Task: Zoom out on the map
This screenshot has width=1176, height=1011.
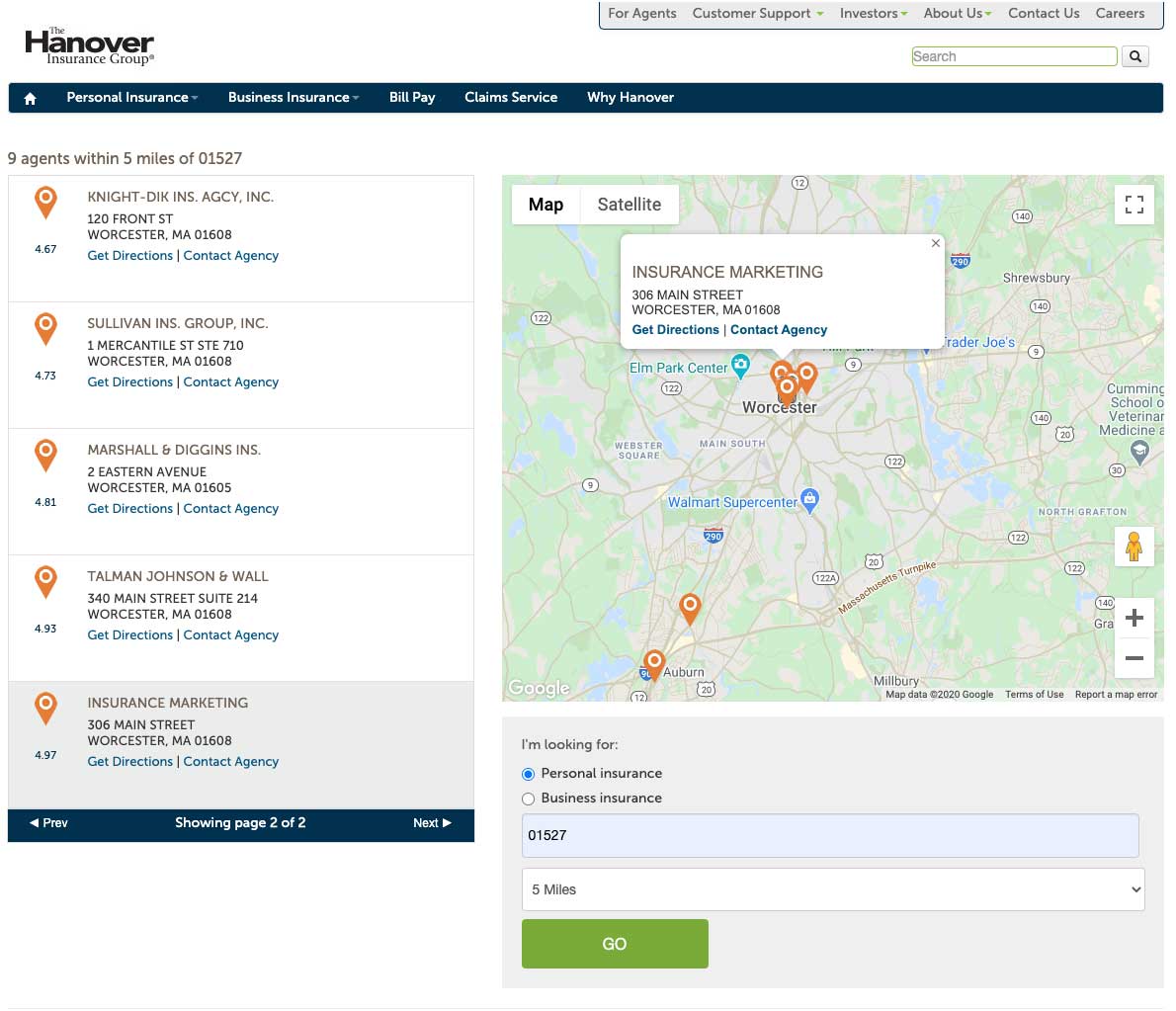Action: click(x=1134, y=658)
